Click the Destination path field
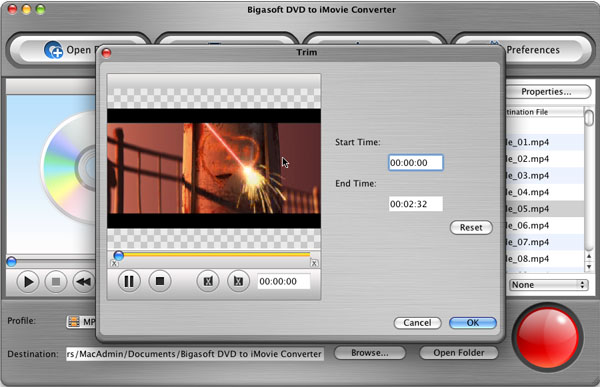The width and height of the screenshot is (600, 387). 195,354
